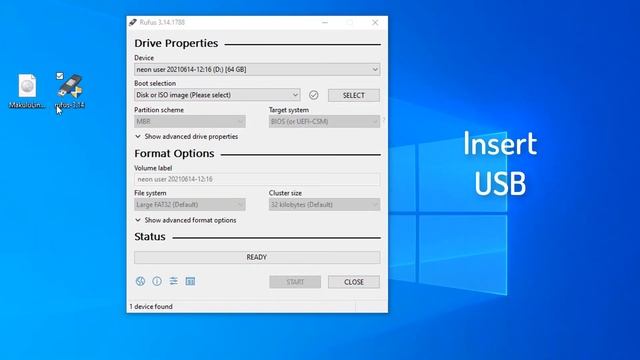
Task: Click the START button
Action: [x=295, y=282]
